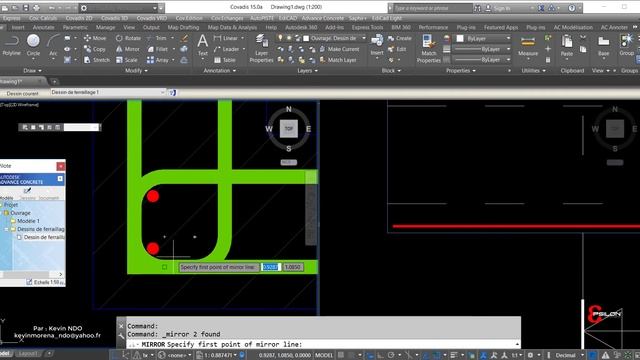Switch to the Parametric ribbon tab
Screen dimensions: 640x360
click(x=75, y=27)
